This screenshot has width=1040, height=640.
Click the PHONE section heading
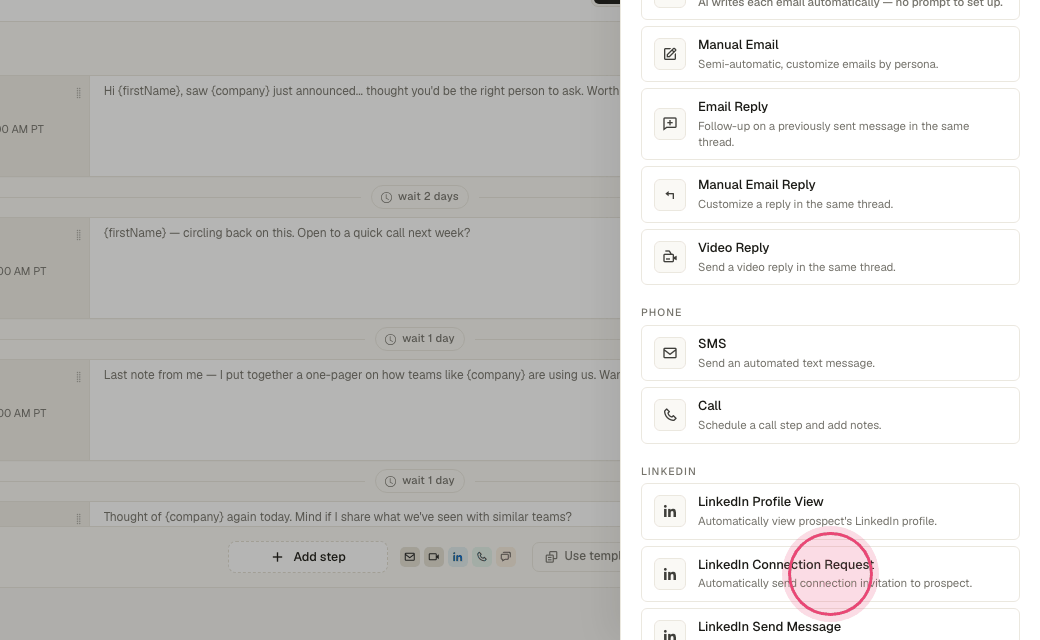pos(661,312)
